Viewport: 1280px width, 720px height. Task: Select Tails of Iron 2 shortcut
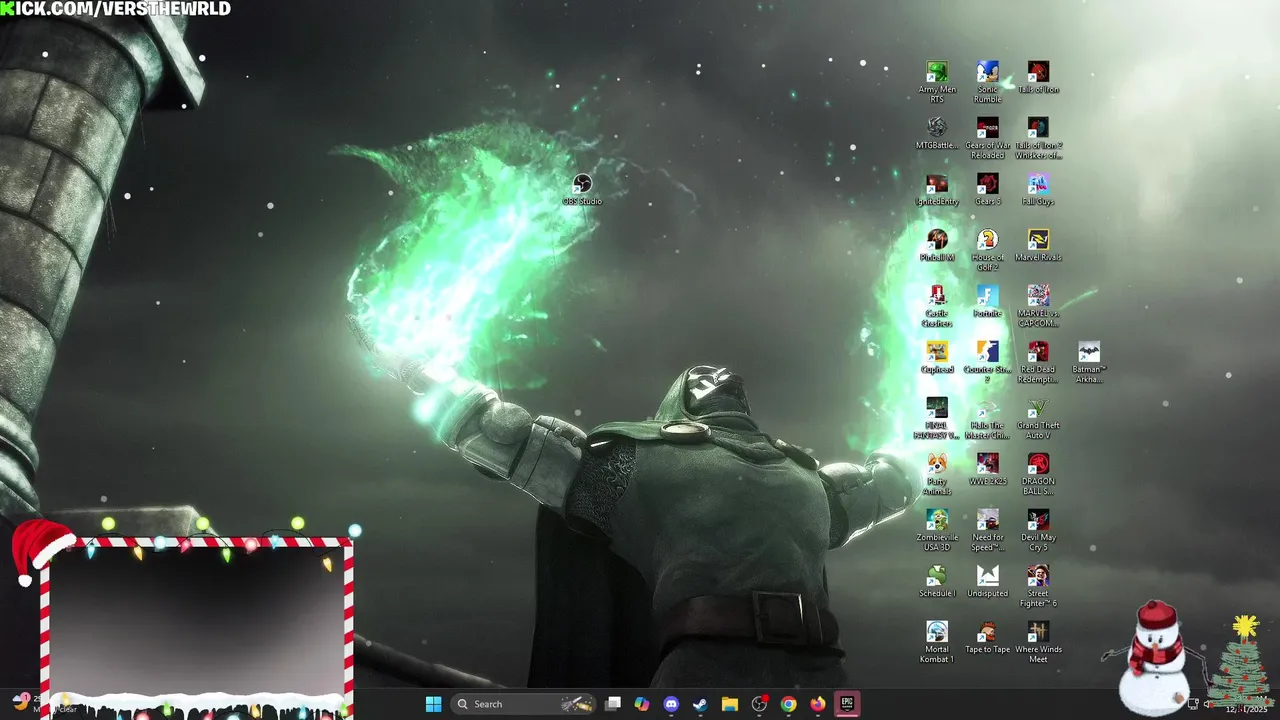[1038, 138]
